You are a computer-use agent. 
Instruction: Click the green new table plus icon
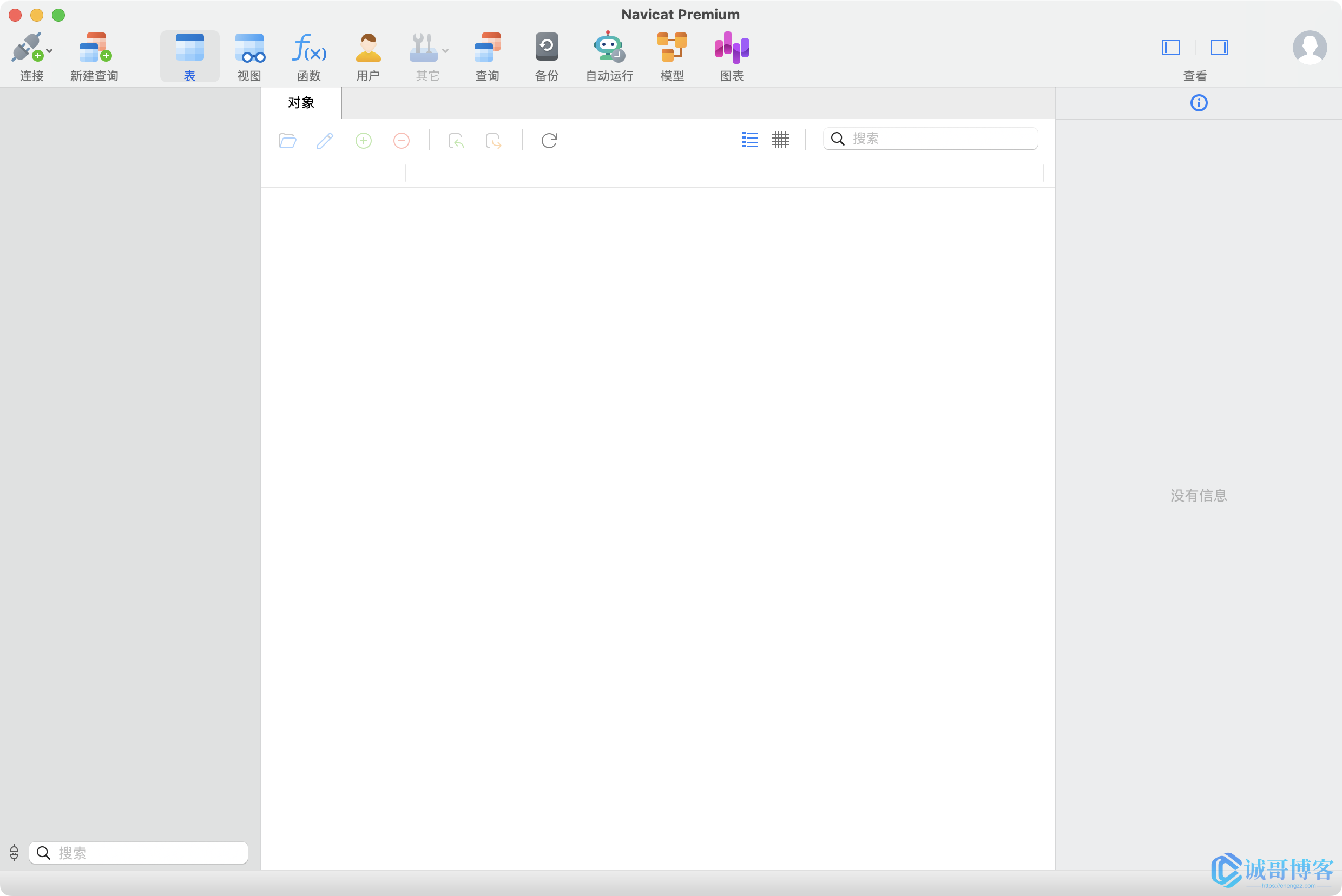[364, 140]
